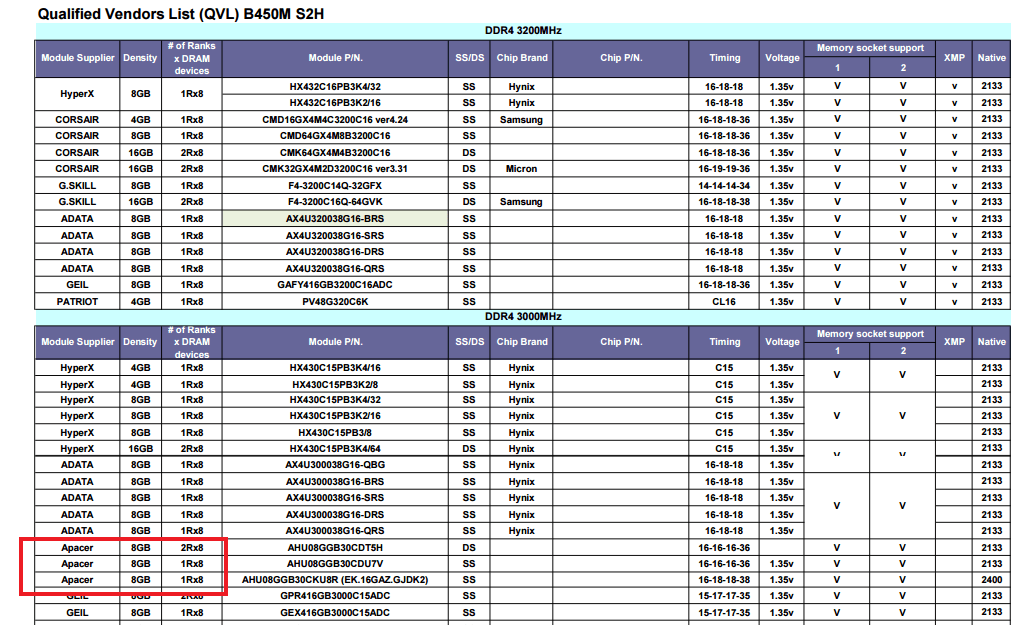Select 'SS/DS' header in DDR4 3000MHz table
The height and width of the screenshot is (625, 1022).
(469, 342)
